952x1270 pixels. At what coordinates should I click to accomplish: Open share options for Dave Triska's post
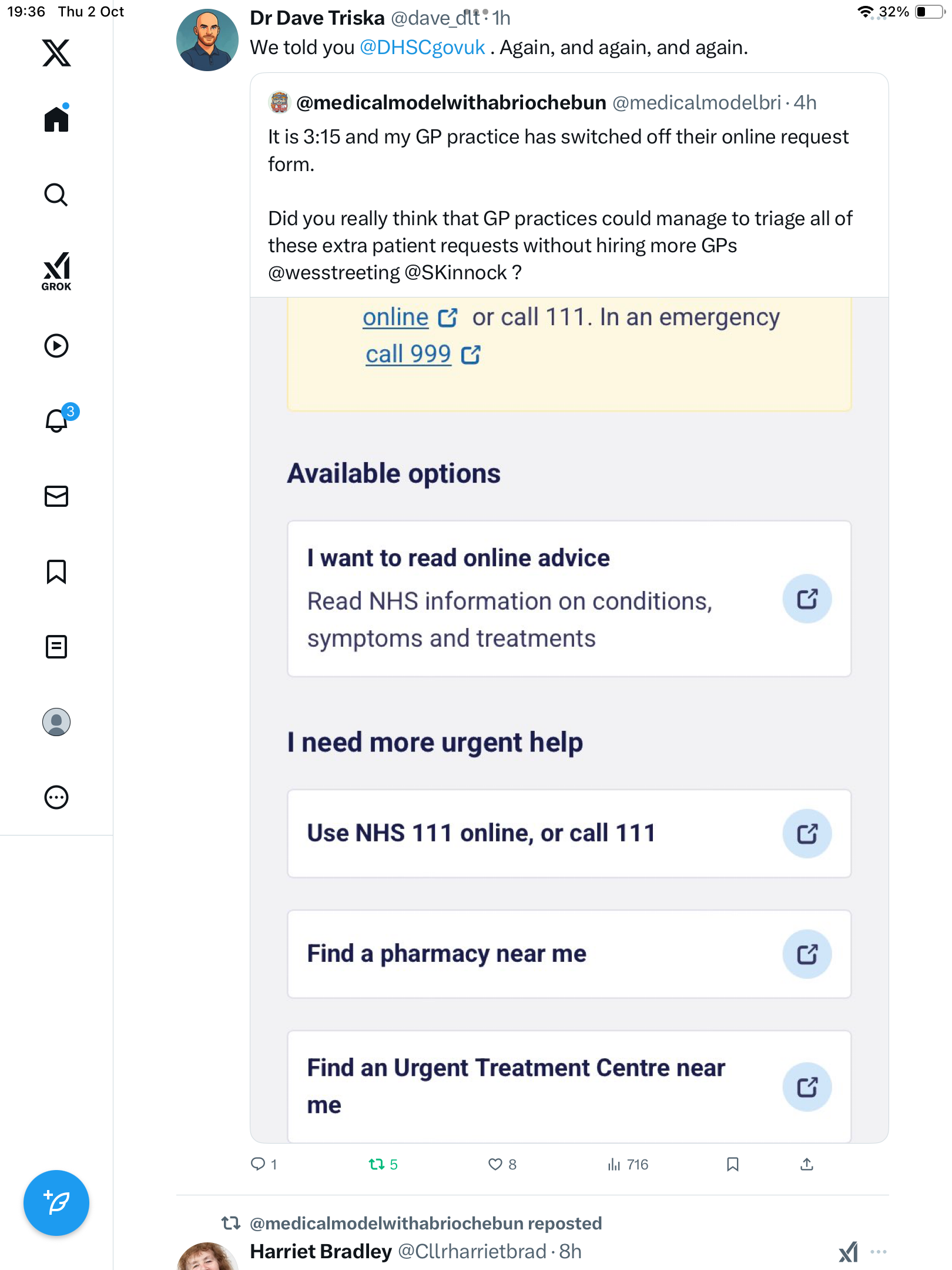pos(807,1164)
